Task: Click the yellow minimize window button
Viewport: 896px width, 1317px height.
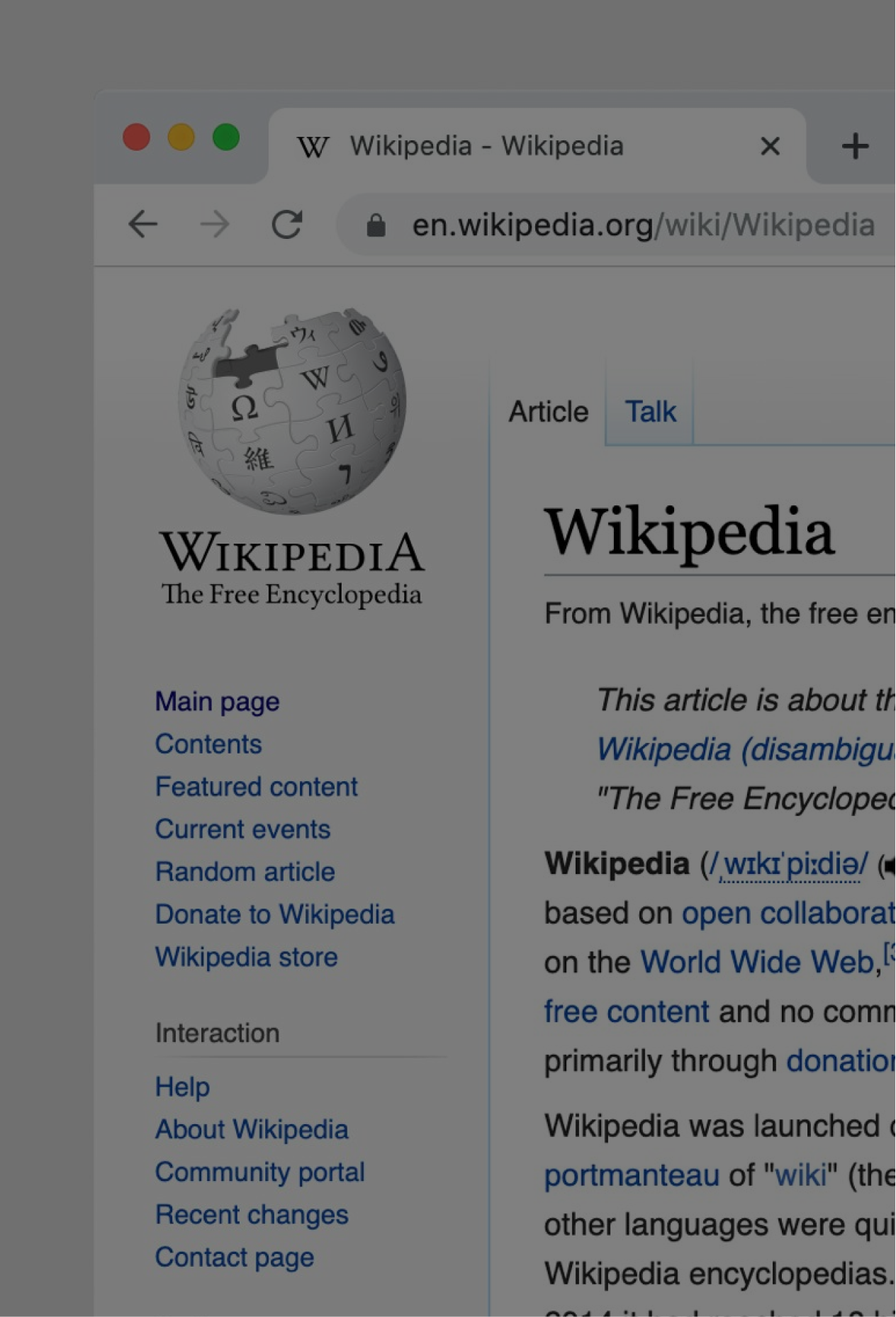Action: 181,137
